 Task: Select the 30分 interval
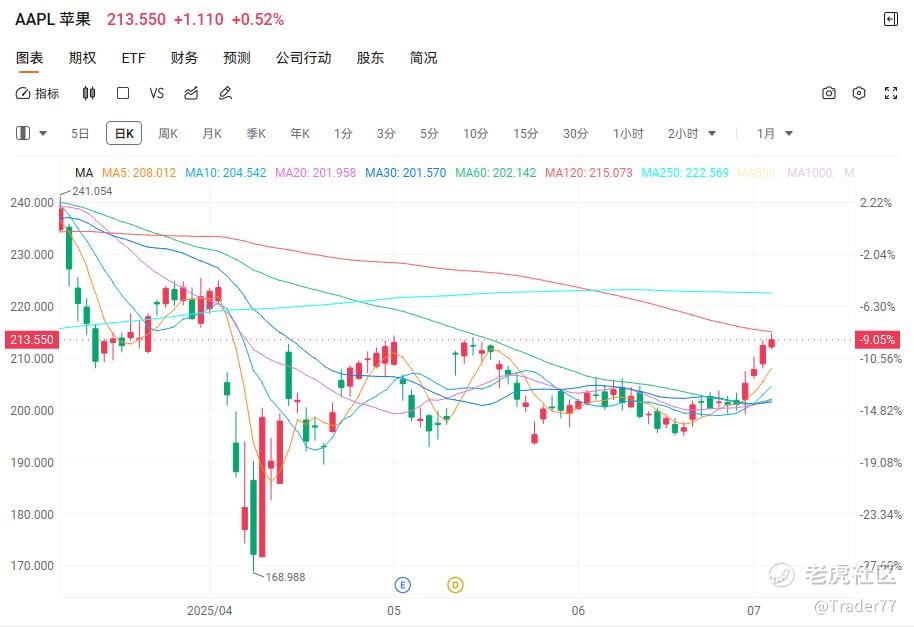click(575, 133)
